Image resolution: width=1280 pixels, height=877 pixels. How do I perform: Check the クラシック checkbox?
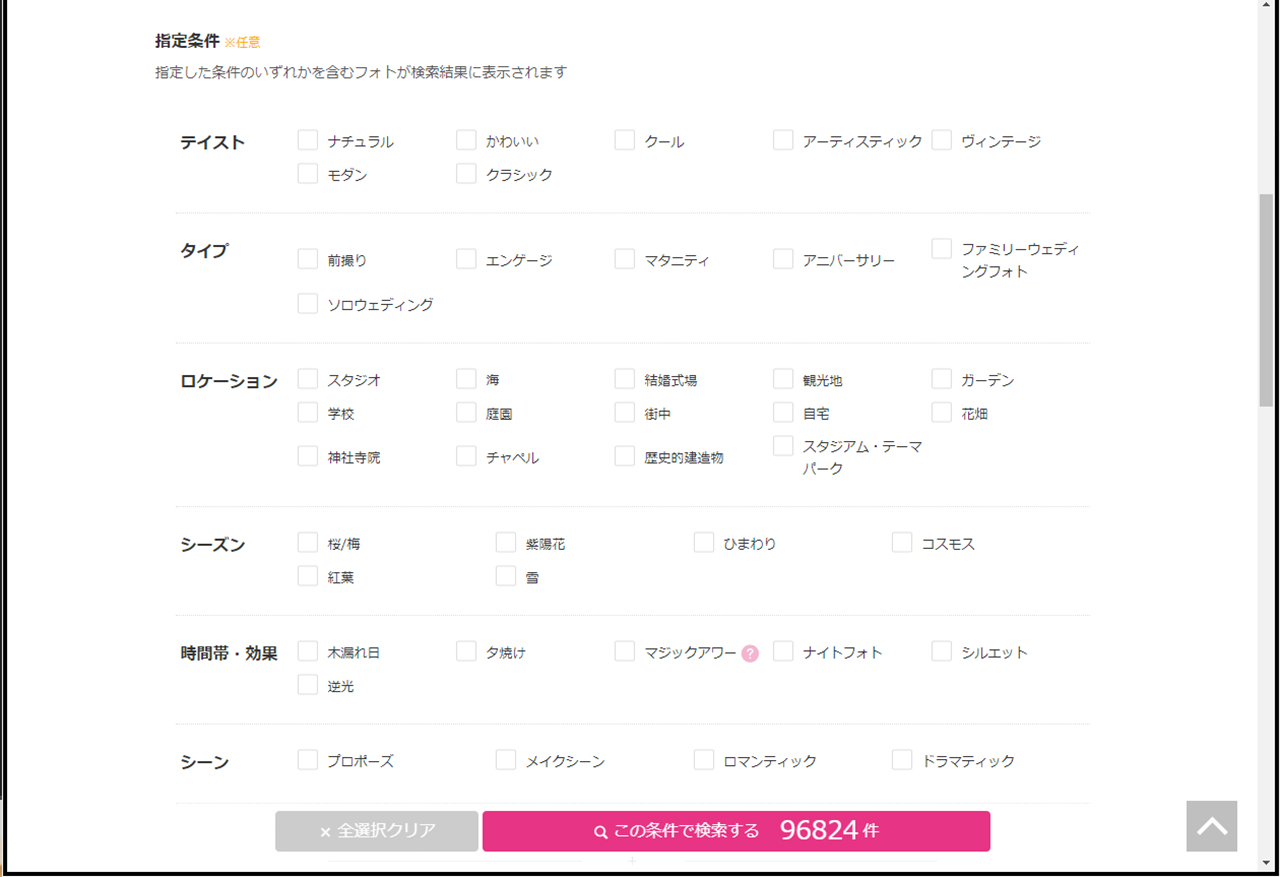pyautogui.click(x=466, y=174)
